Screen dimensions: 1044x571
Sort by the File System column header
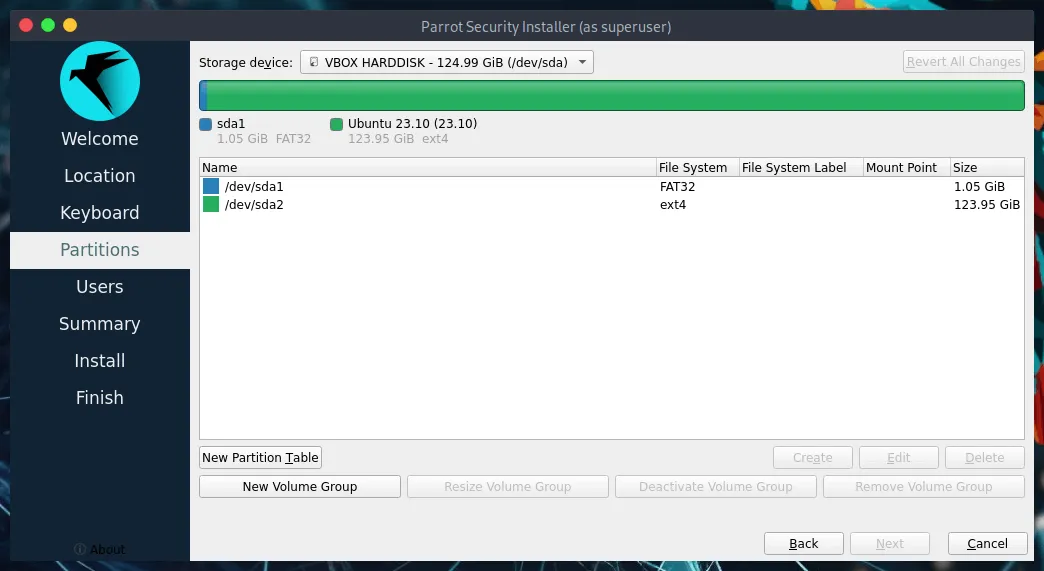[697, 168]
